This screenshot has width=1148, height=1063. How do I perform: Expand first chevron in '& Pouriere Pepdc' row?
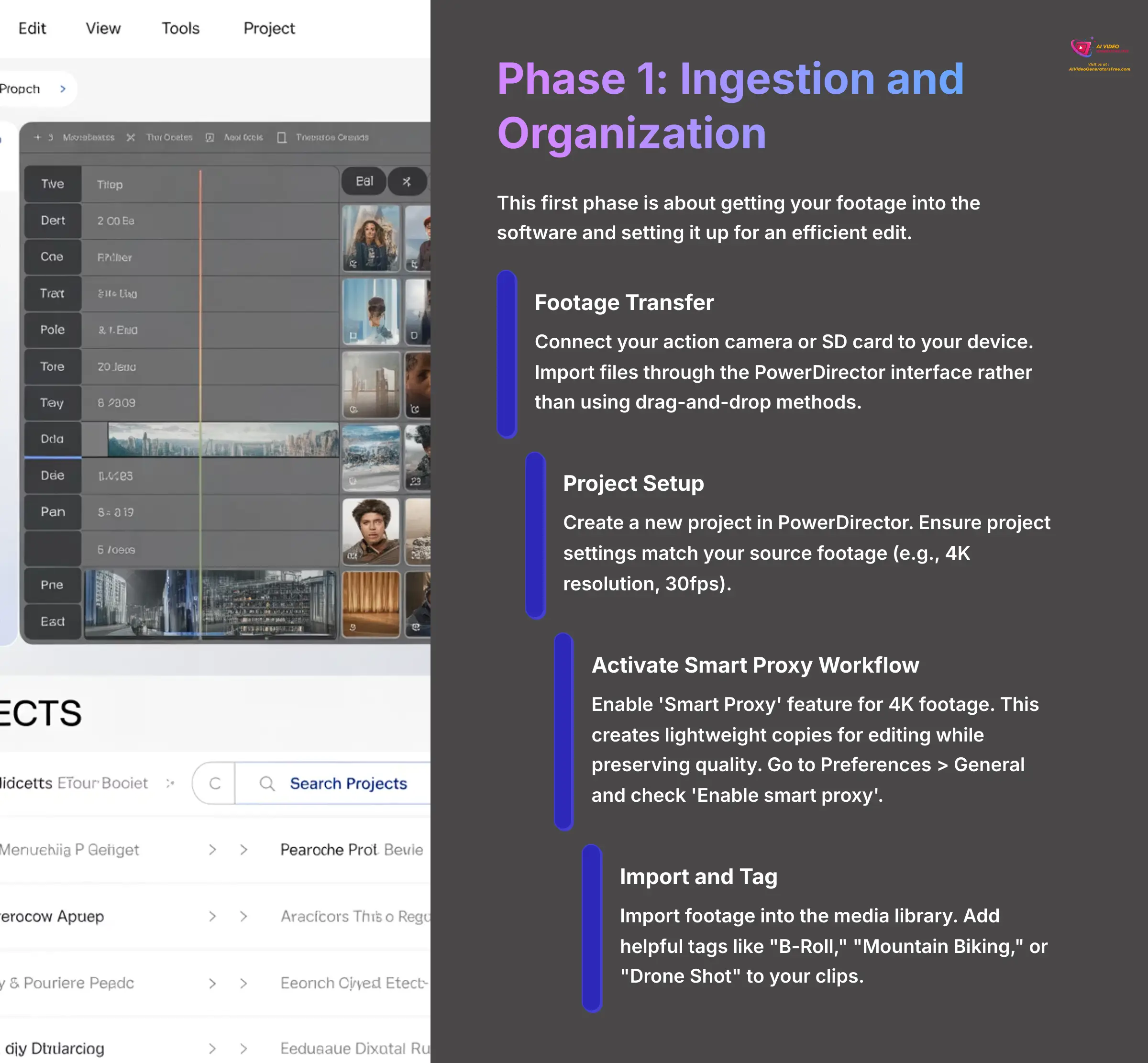(x=212, y=983)
